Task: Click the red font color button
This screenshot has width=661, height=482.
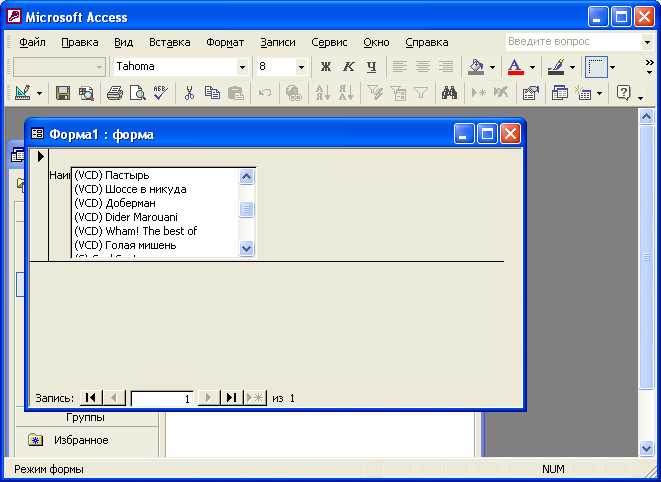Action: pyautogui.click(x=516, y=67)
